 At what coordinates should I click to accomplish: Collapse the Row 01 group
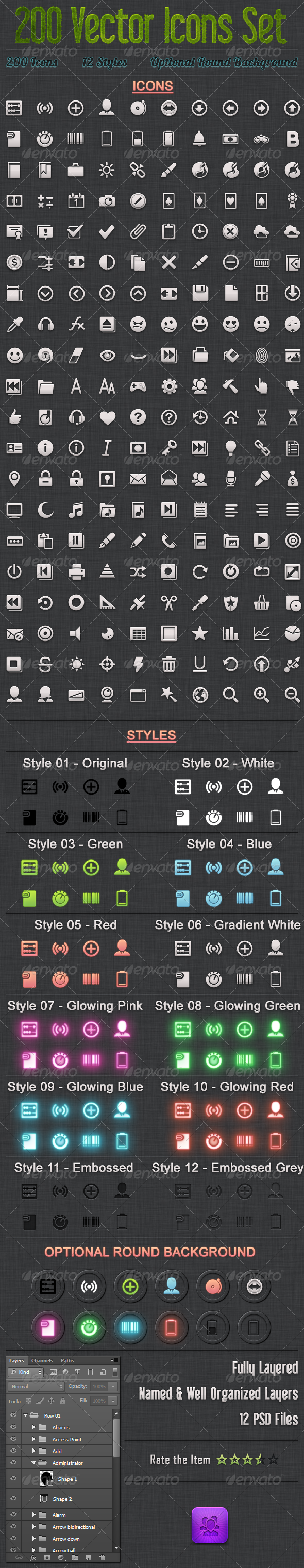(x=26, y=1416)
